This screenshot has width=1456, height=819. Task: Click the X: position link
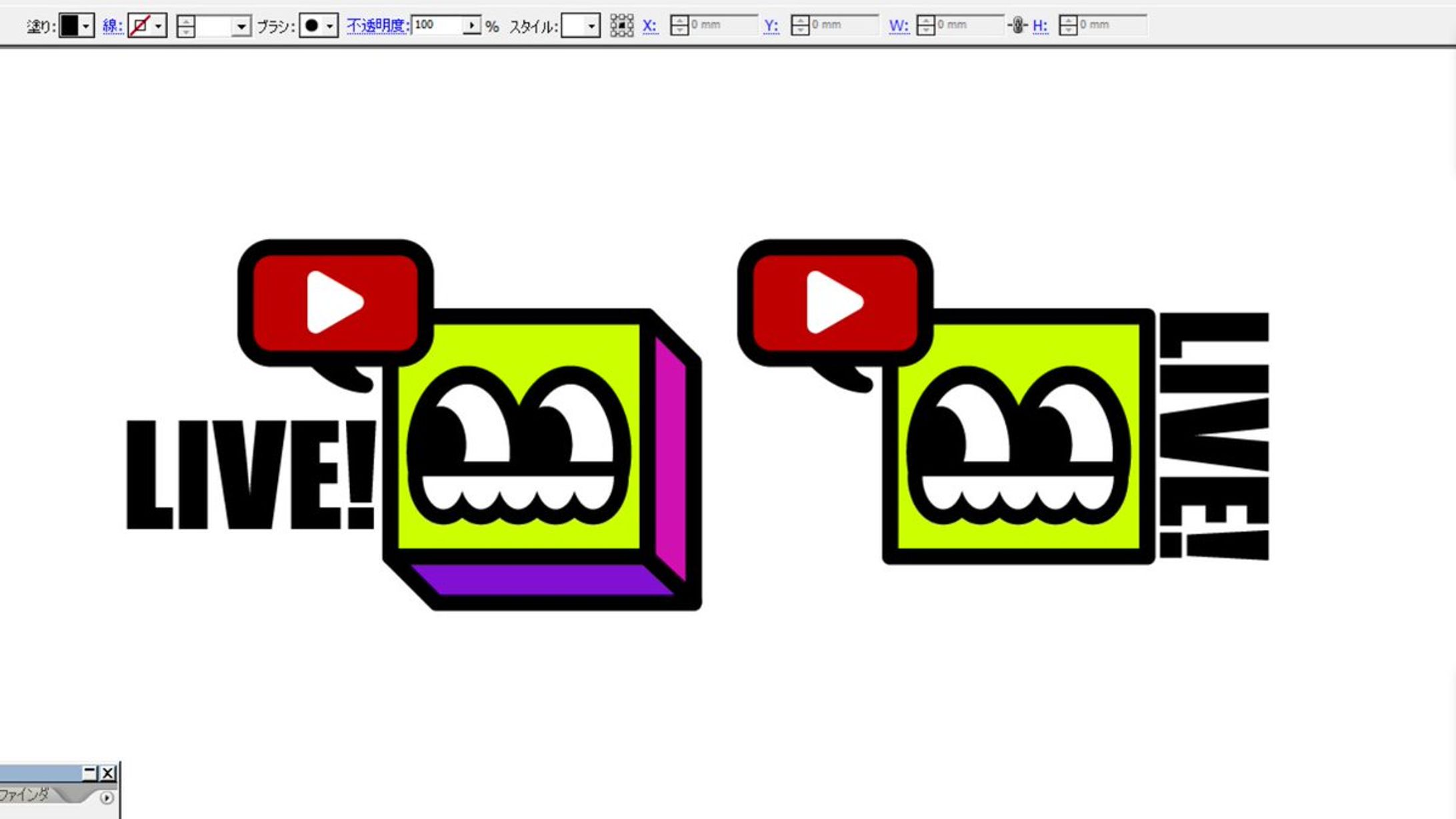[649, 25]
